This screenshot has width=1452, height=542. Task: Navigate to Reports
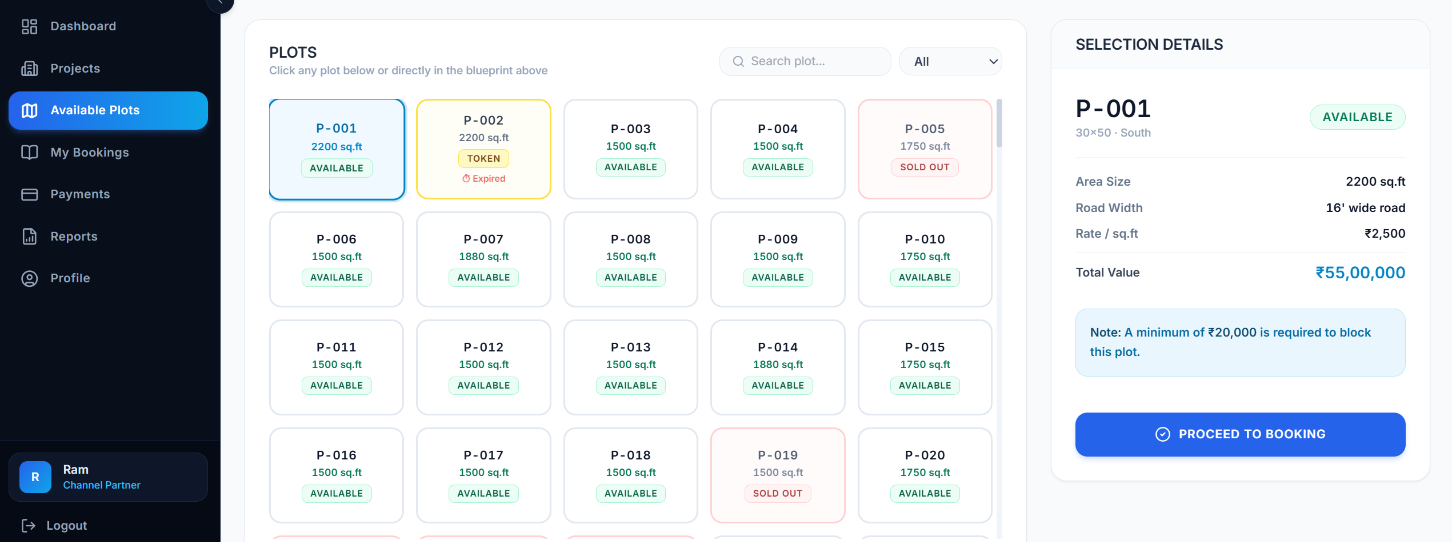(x=108, y=236)
